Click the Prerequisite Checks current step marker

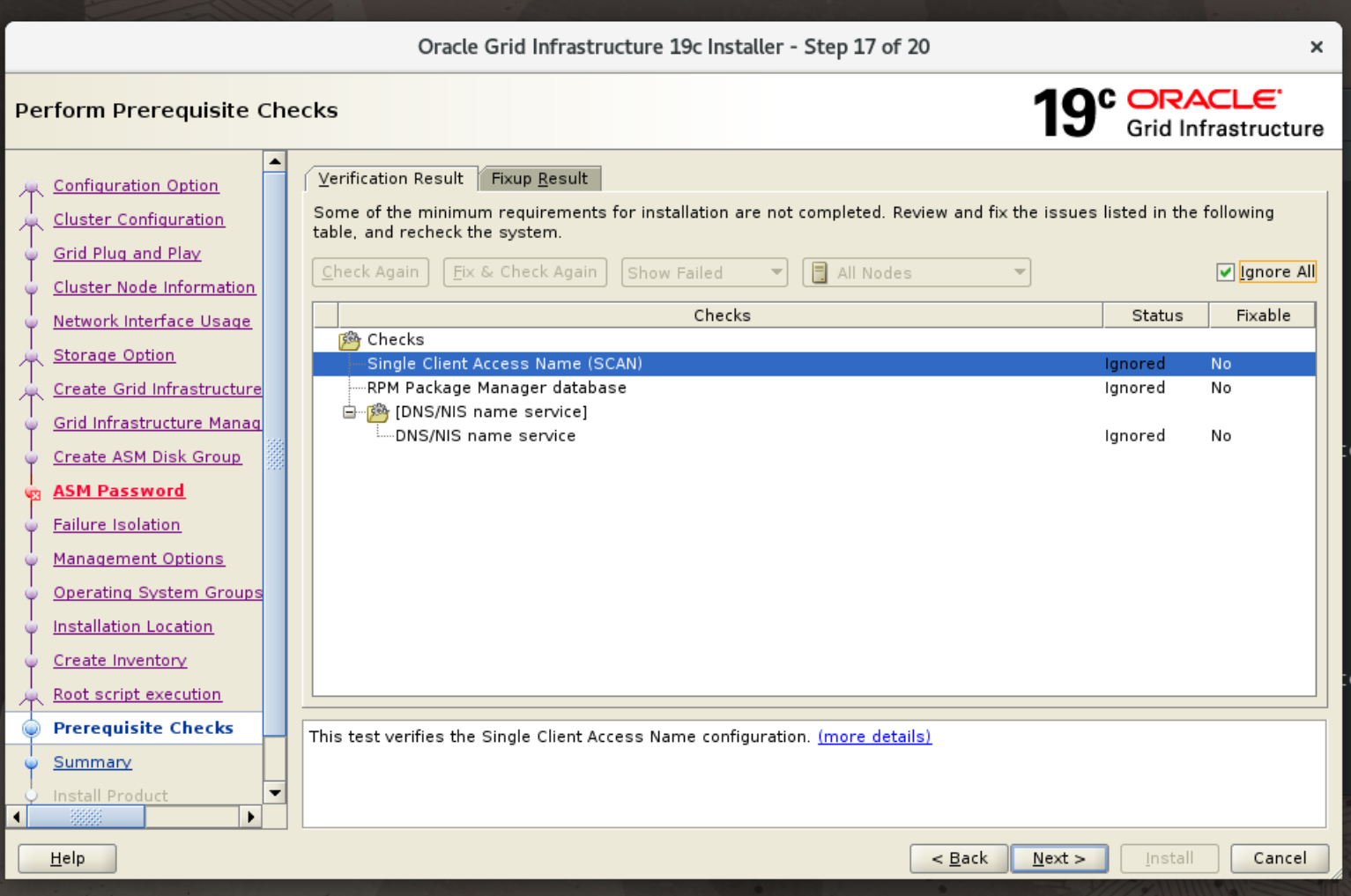(32, 729)
